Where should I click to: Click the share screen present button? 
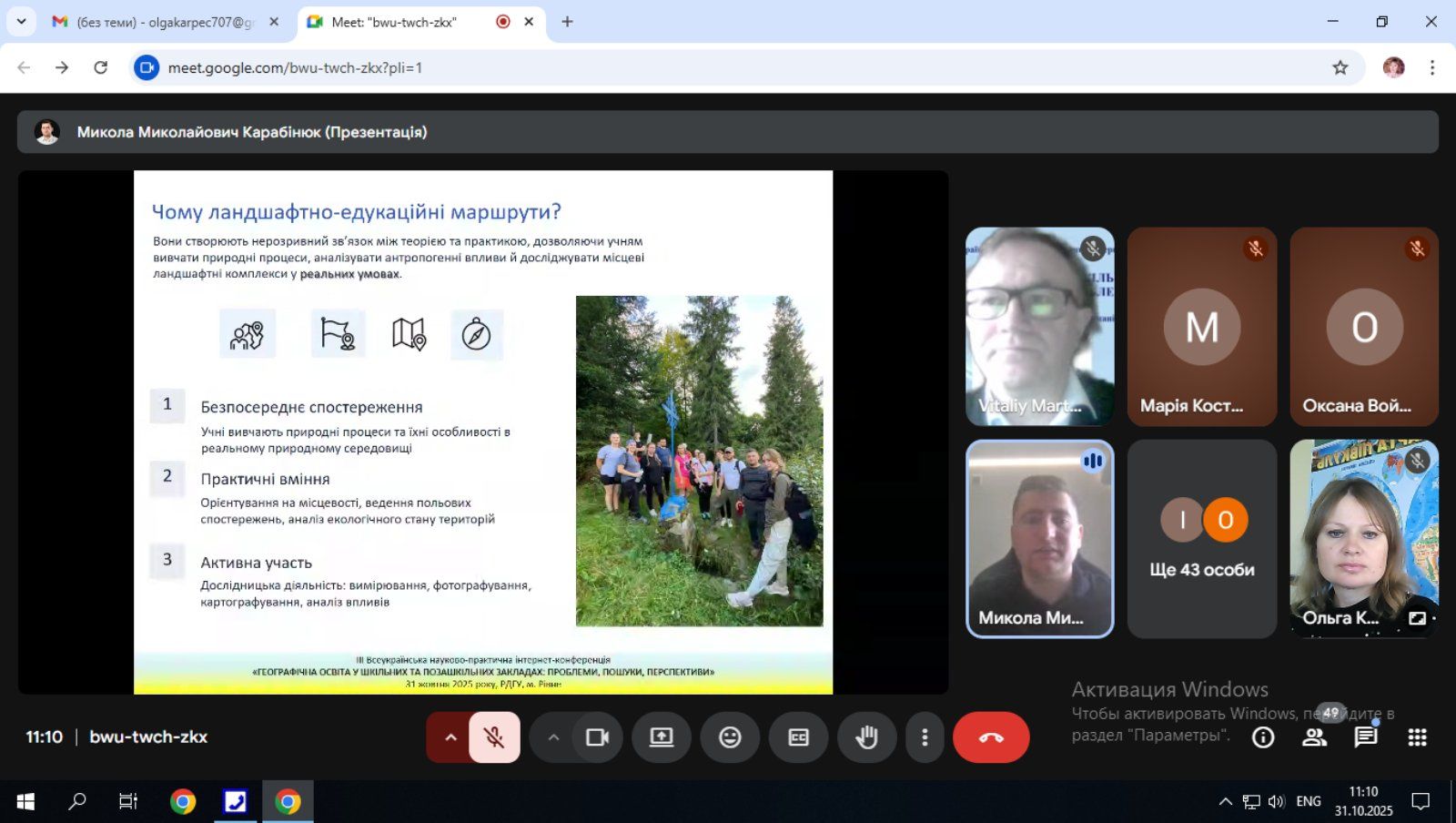click(662, 737)
